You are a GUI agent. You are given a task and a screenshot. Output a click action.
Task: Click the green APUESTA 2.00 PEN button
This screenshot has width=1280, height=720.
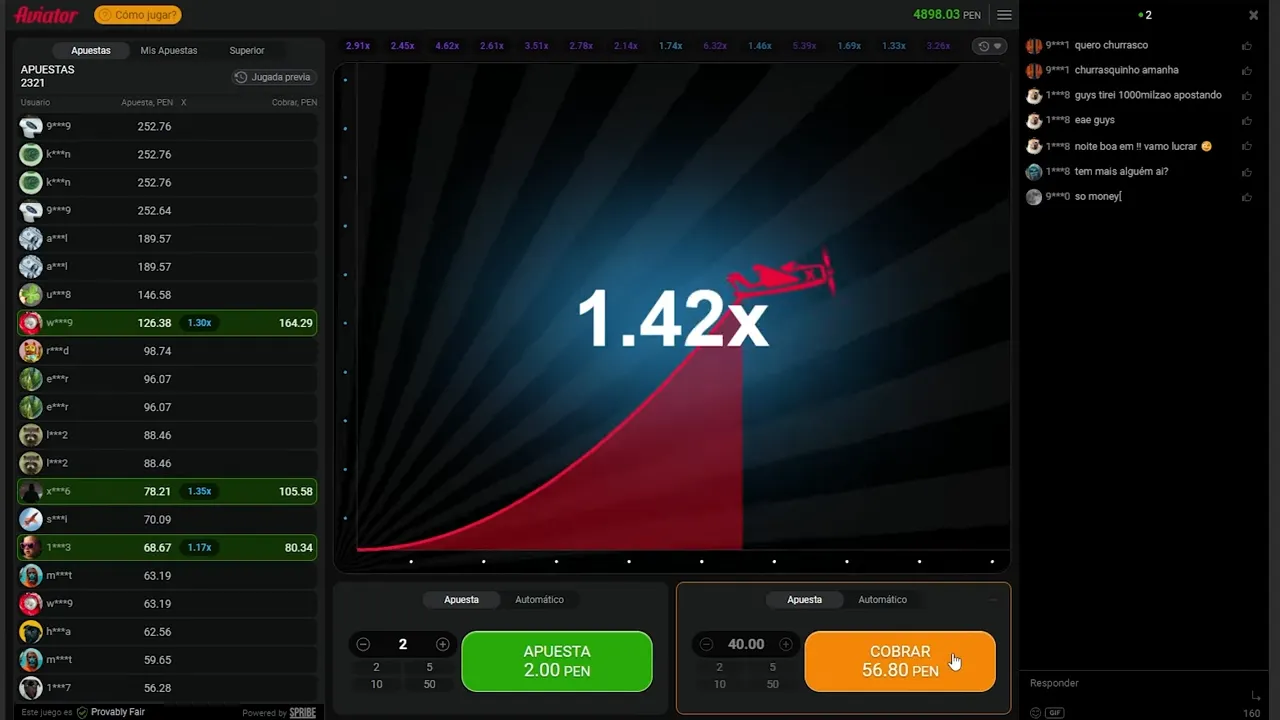pyautogui.click(x=556, y=661)
